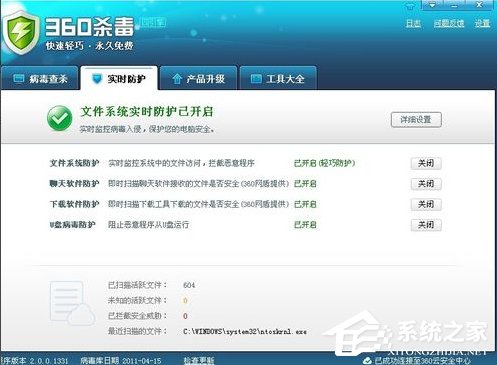This screenshot has width=497, height=365.
Task: Go to the 产品升级 tab
Action: (x=198, y=79)
